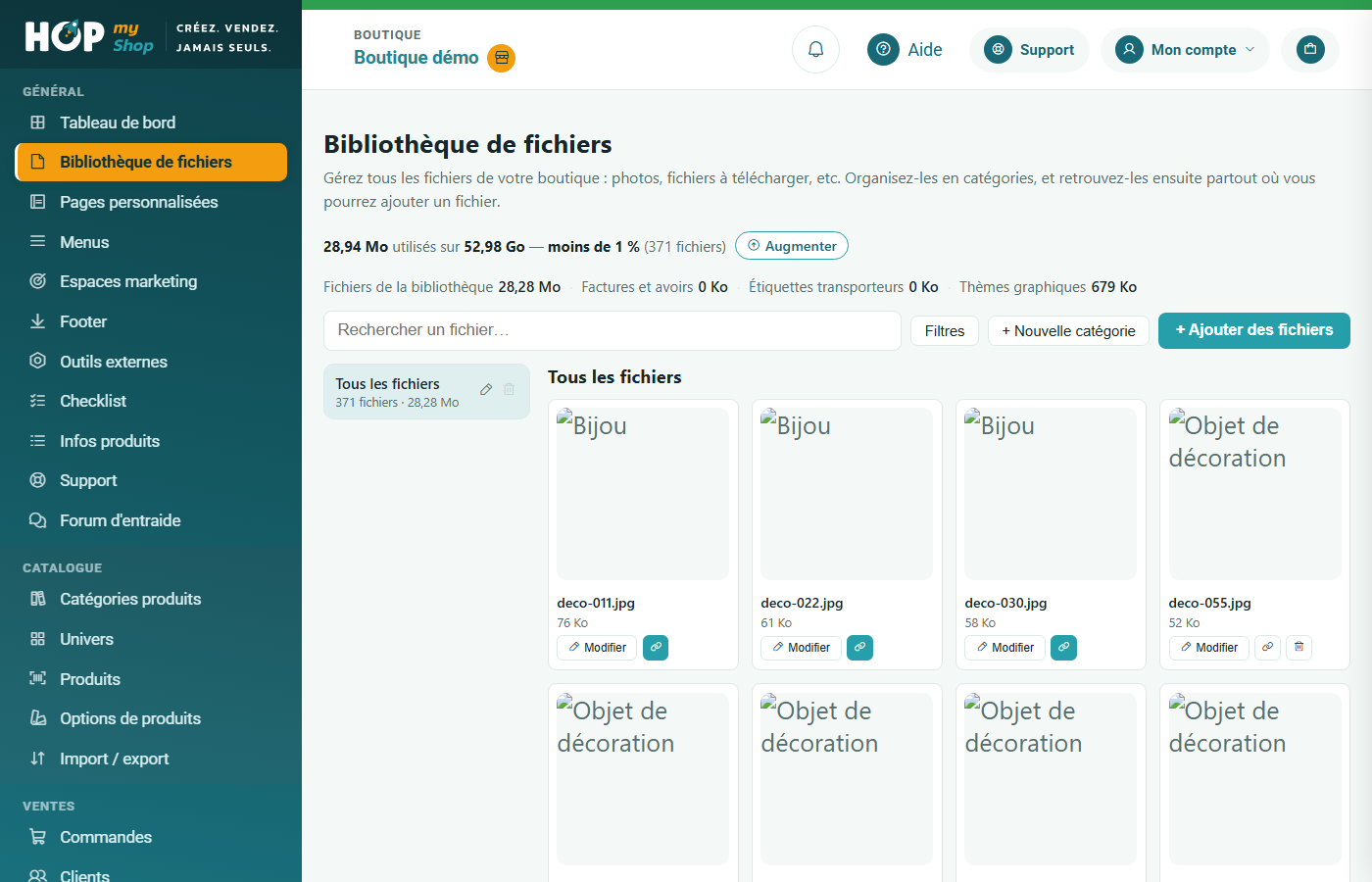This screenshot has height=882, width=1372.
Task: Copy link for deco-011.jpg
Action: (656, 648)
